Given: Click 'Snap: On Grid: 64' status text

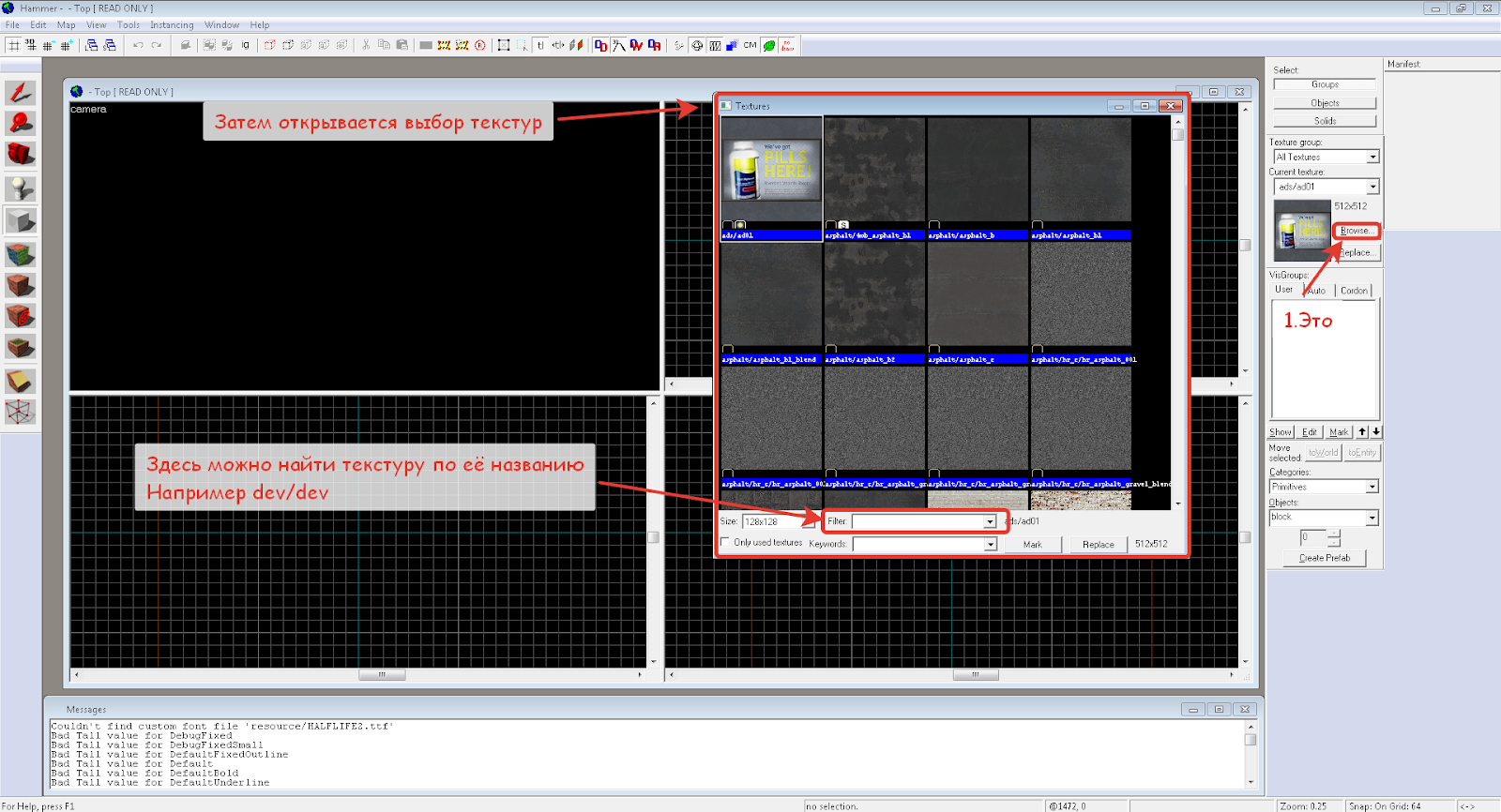Looking at the screenshot, I should click(x=1385, y=806).
